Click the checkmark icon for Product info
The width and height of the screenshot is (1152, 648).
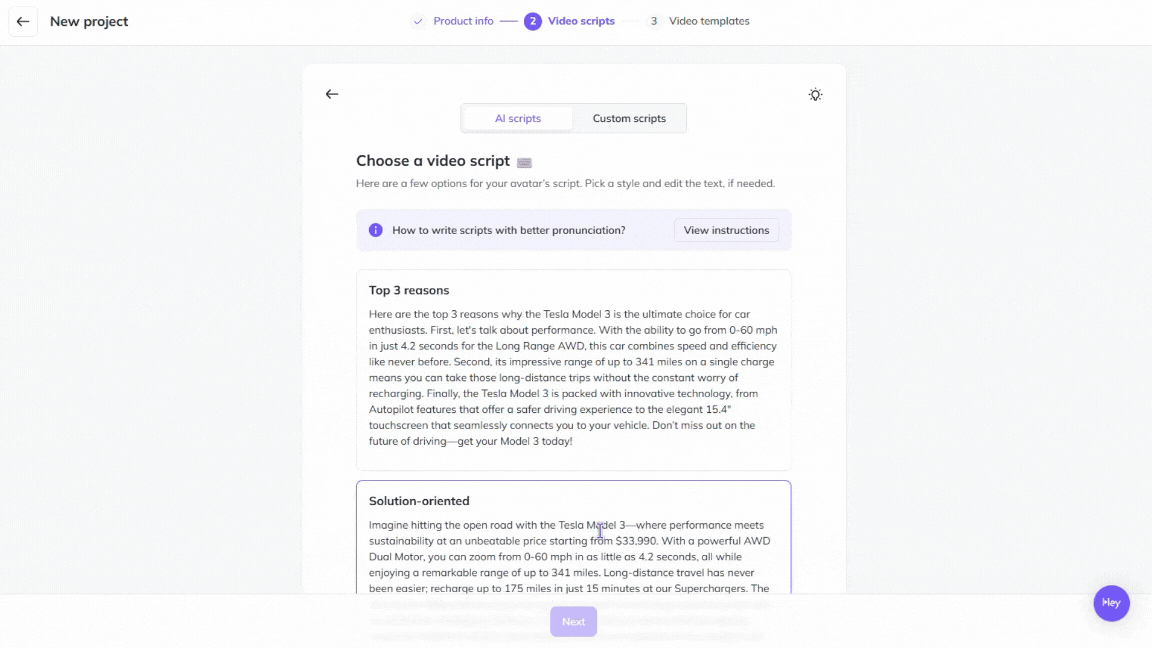click(x=418, y=21)
